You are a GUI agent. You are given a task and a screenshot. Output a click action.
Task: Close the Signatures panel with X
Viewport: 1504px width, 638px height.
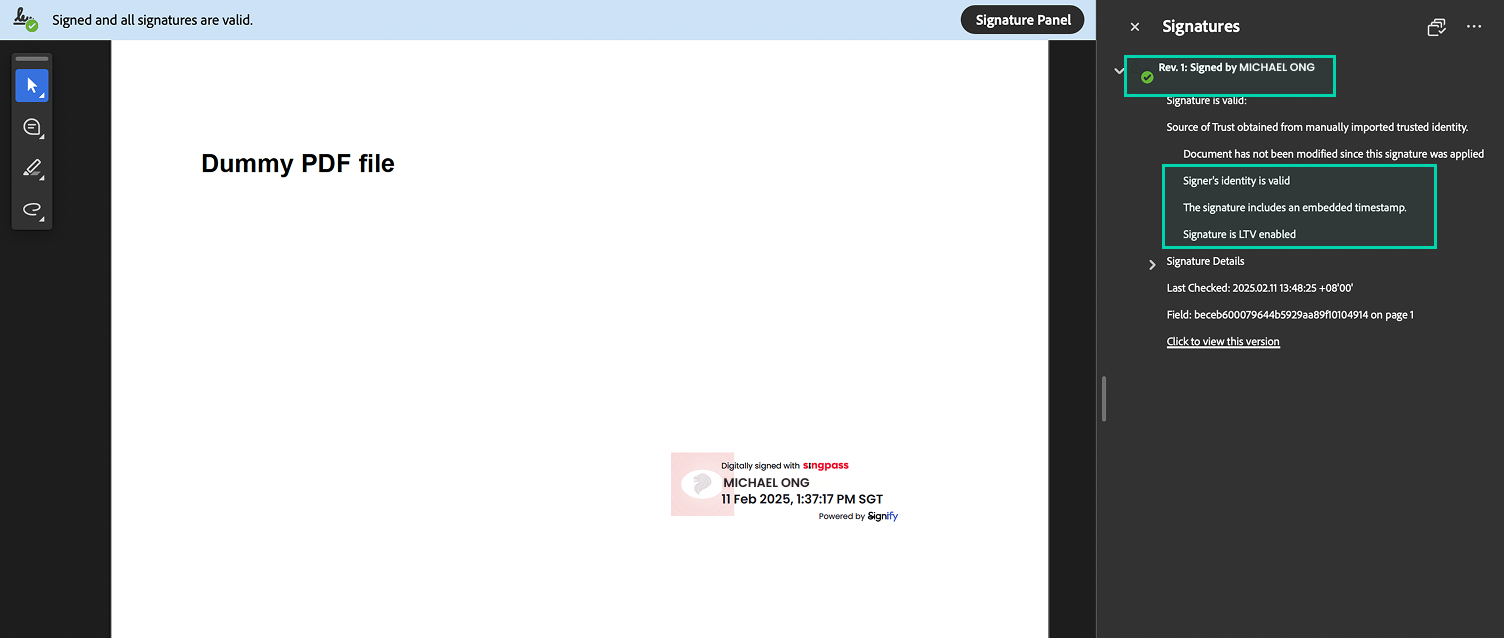1134,27
